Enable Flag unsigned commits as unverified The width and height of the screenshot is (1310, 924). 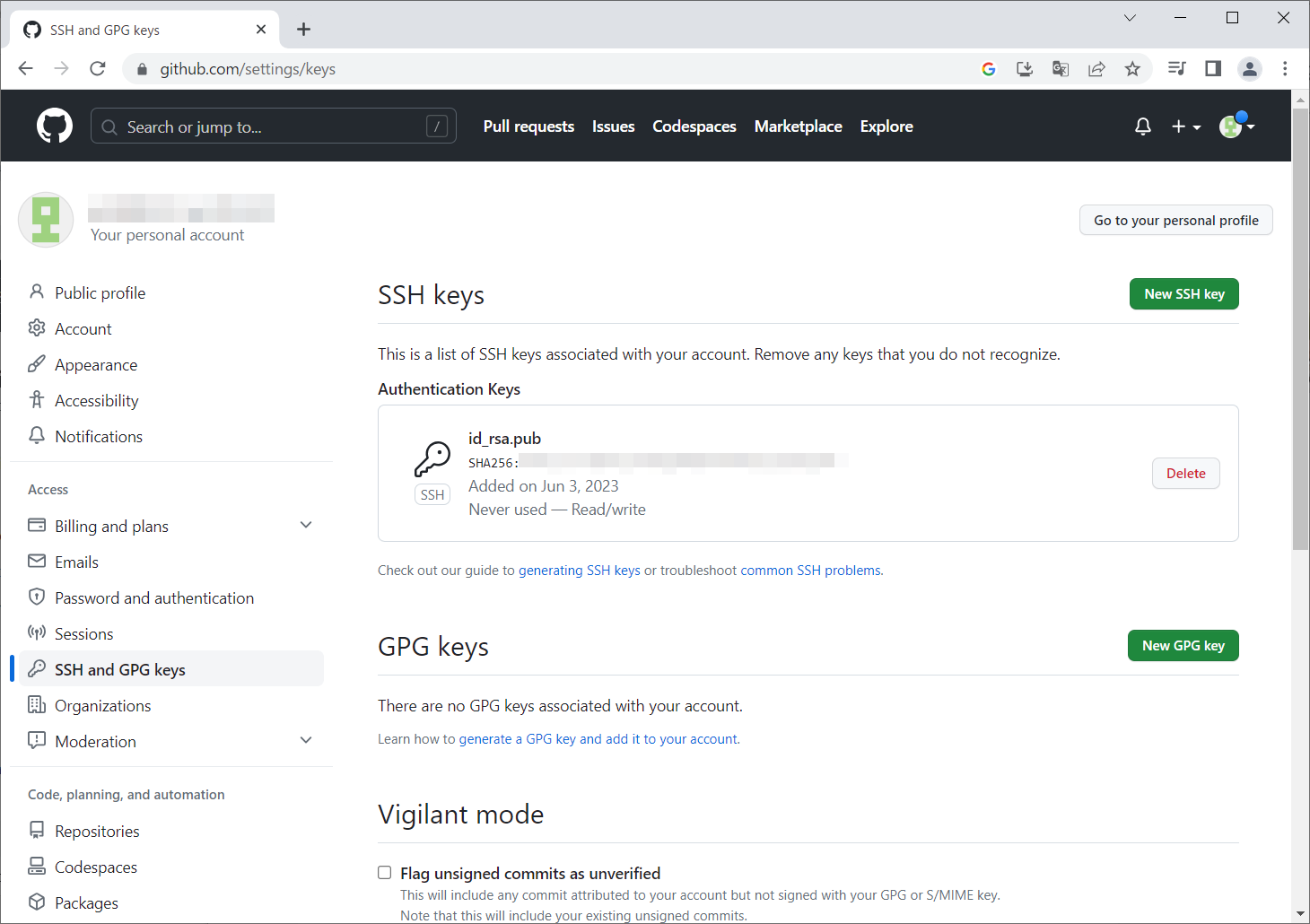point(385,873)
